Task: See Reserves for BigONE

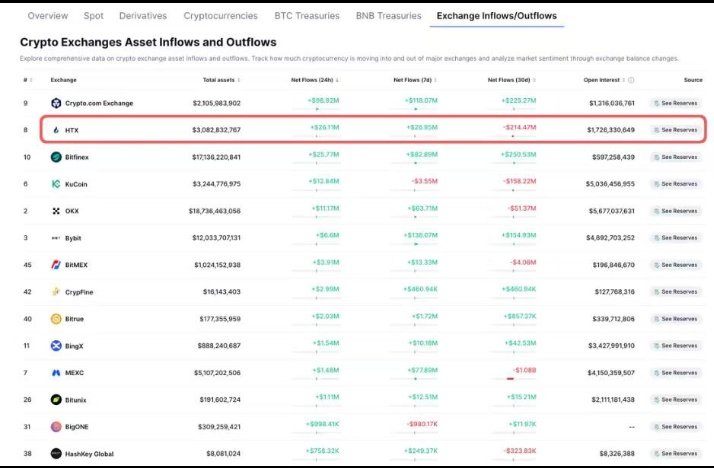Action: (676, 427)
